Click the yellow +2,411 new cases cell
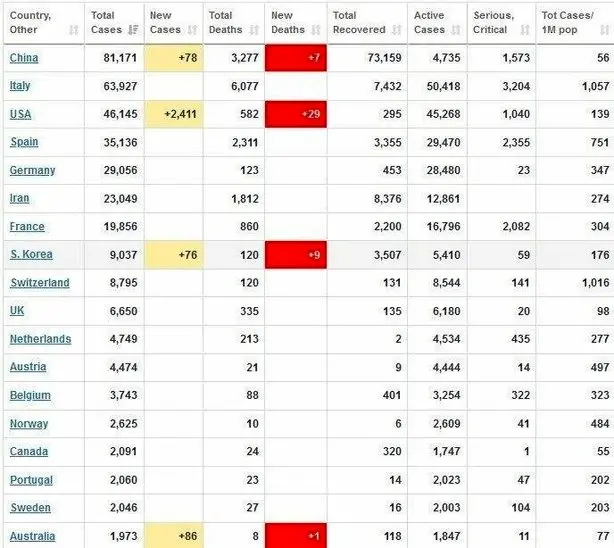 pyautogui.click(x=173, y=114)
